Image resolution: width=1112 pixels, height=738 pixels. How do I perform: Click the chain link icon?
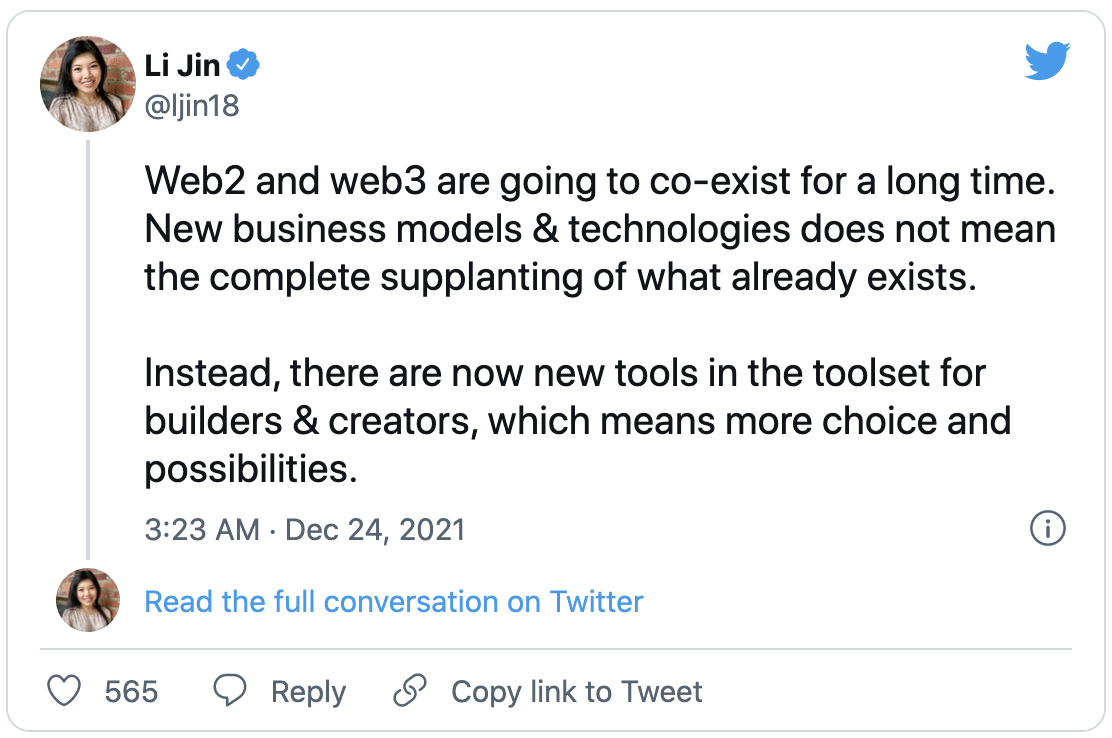pyautogui.click(x=410, y=691)
